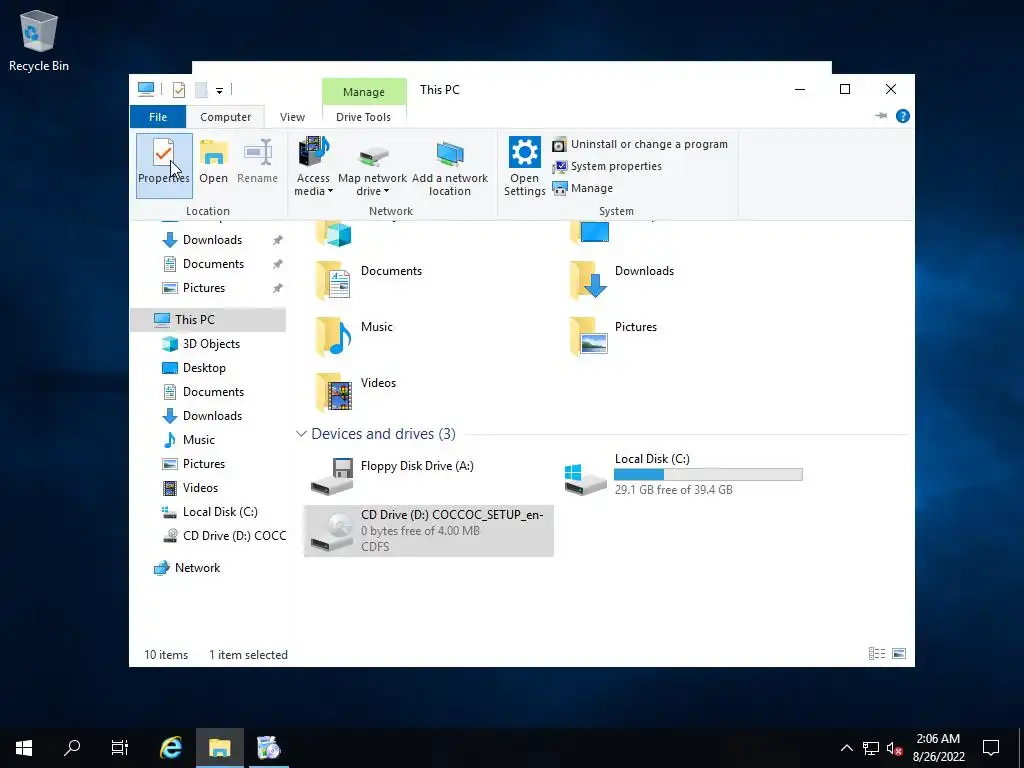Screen dimensions: 1024x768
Task: Click Local Disk (C:) capacity bar
Action: coord(708,475)
